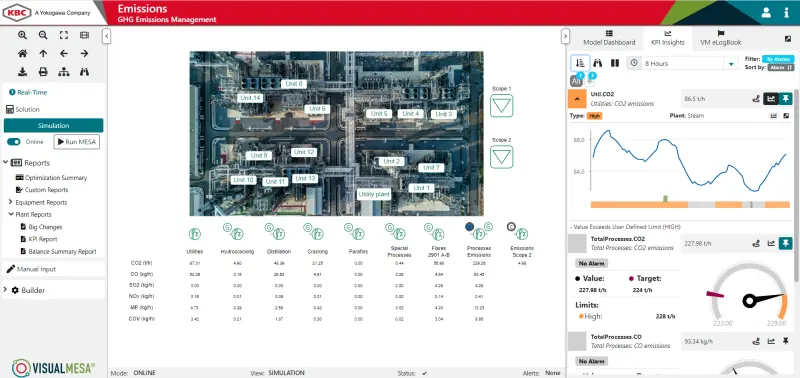800x378 pixels.
Task: Expand the Util.CO2 chart to full view
Action: [787, 116]
